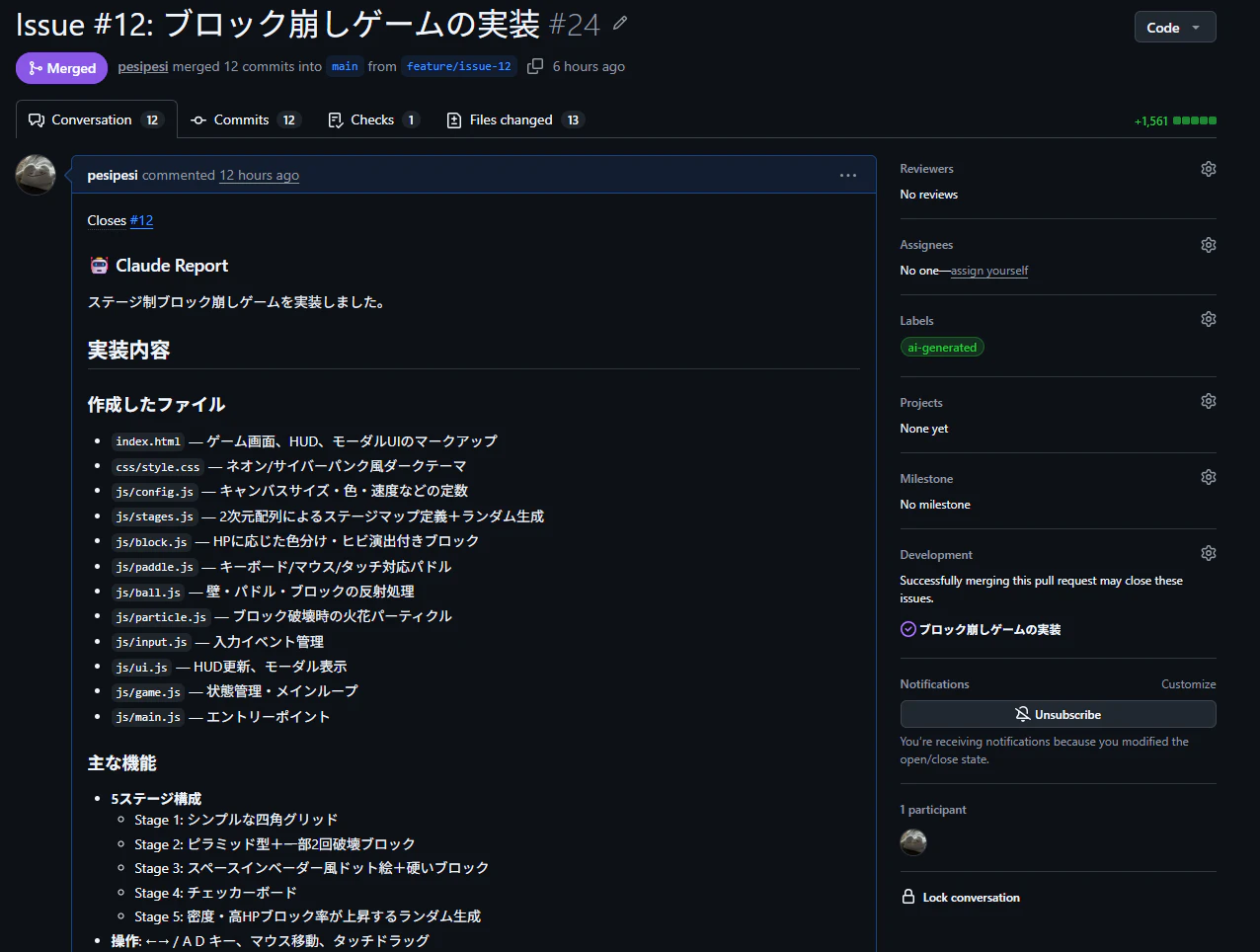Open the Development gear settings

(x=1208, y=553)
